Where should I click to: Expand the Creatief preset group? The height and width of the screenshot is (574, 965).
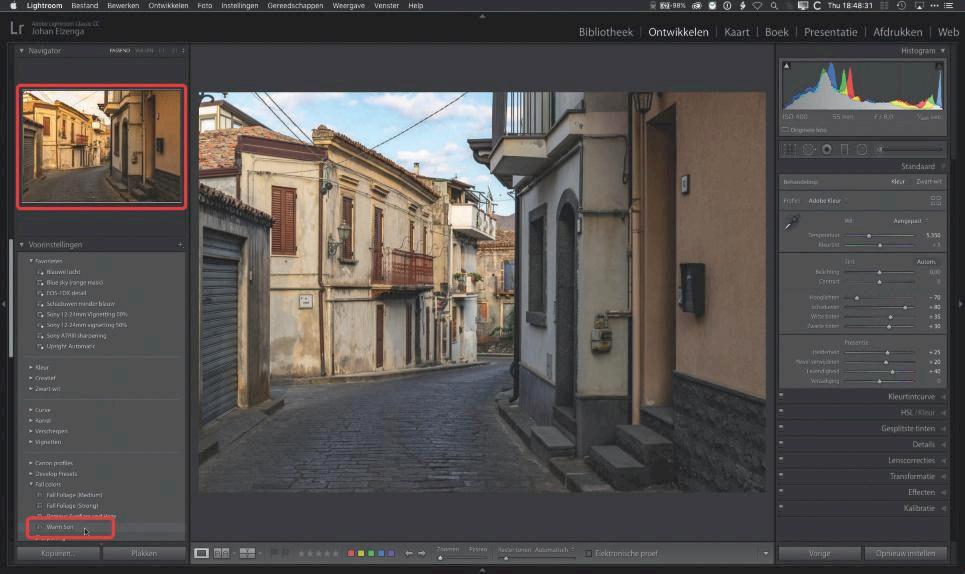pyautogui.click(x=31, y=378)
